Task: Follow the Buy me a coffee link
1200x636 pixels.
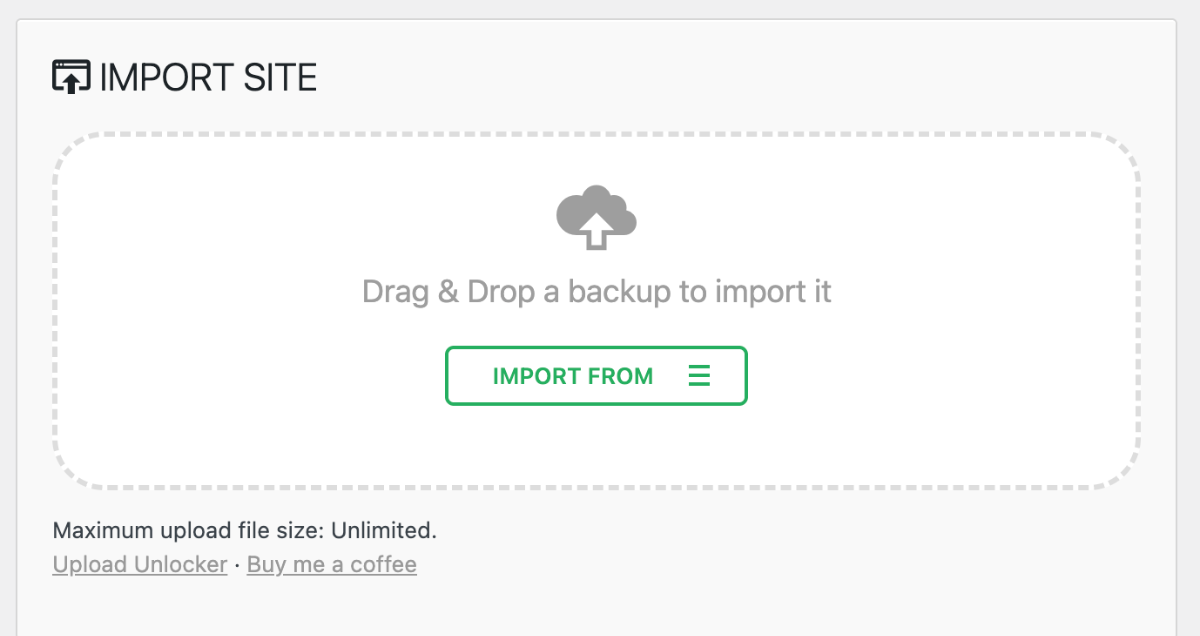Action: click(331, 564)
